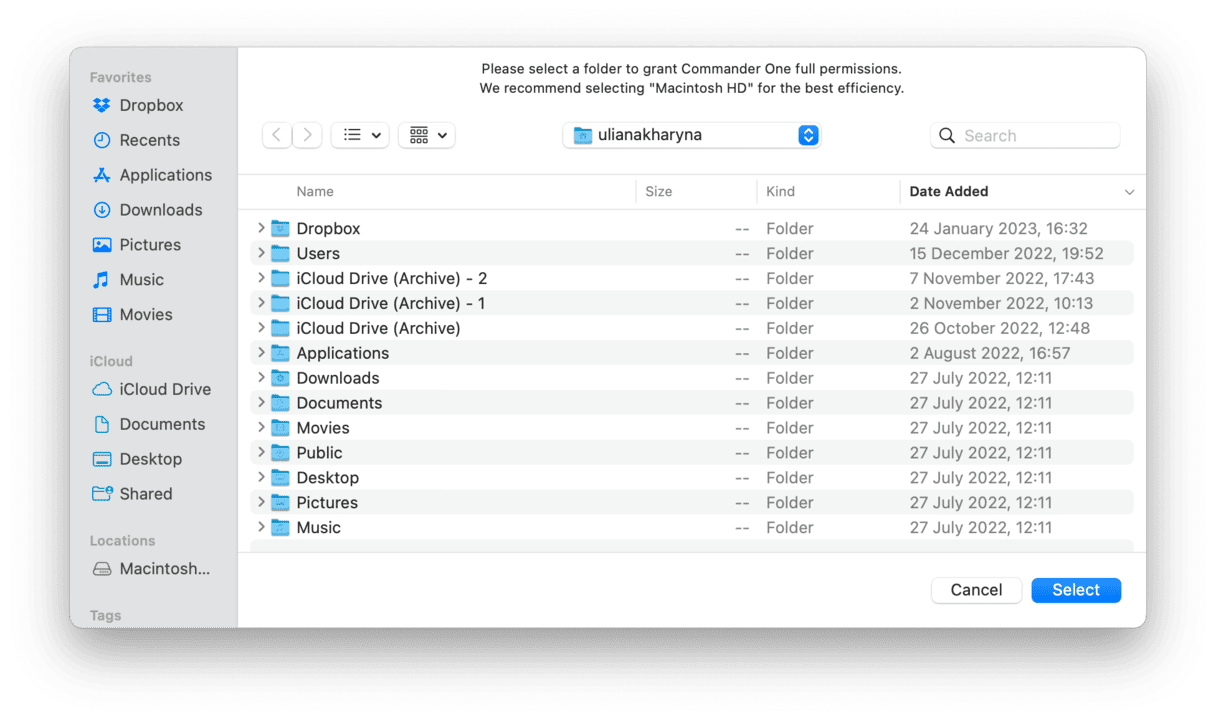
Task: Click the Desktop folder icon in the list
Action: tap(280, 478)
